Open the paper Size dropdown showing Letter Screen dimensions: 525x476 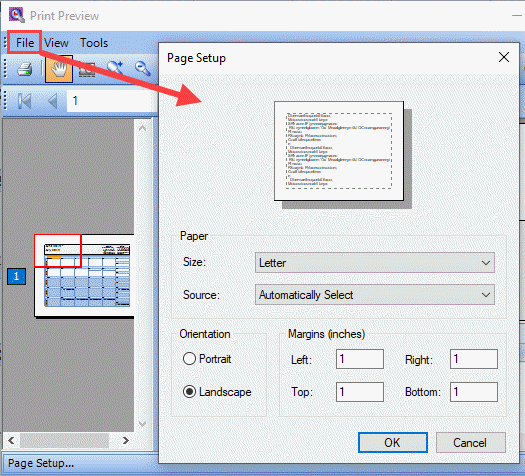point(375,263)
